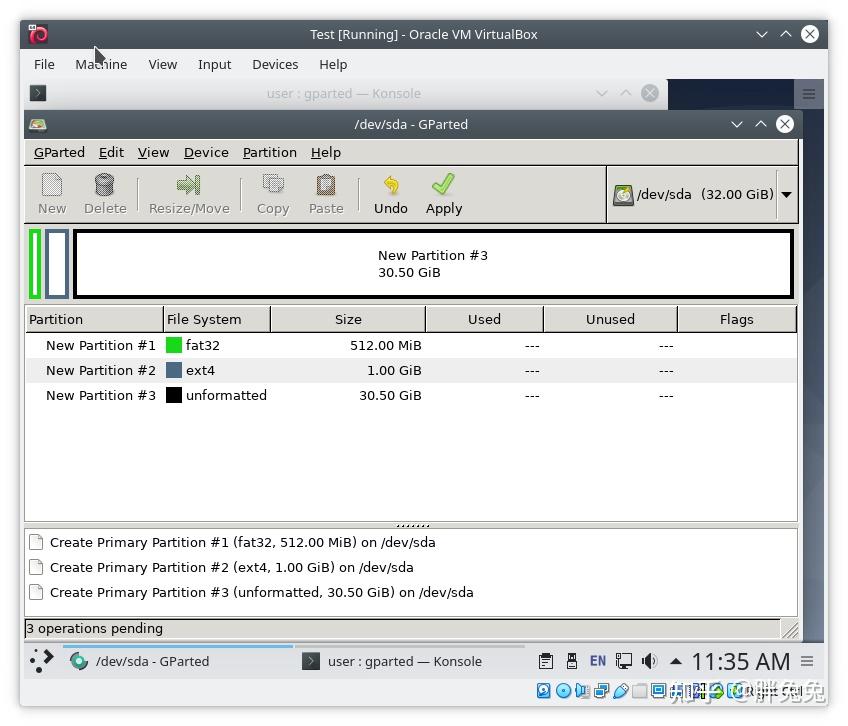
Task: Open the Konsole hamburger menu
Action: pos(809,94)
